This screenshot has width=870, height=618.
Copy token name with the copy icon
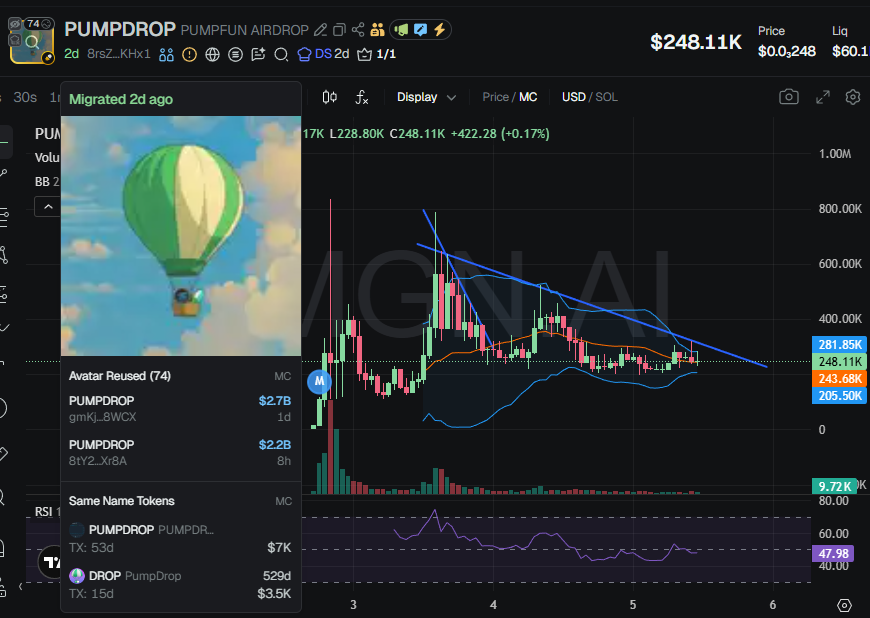coord(339,30)
